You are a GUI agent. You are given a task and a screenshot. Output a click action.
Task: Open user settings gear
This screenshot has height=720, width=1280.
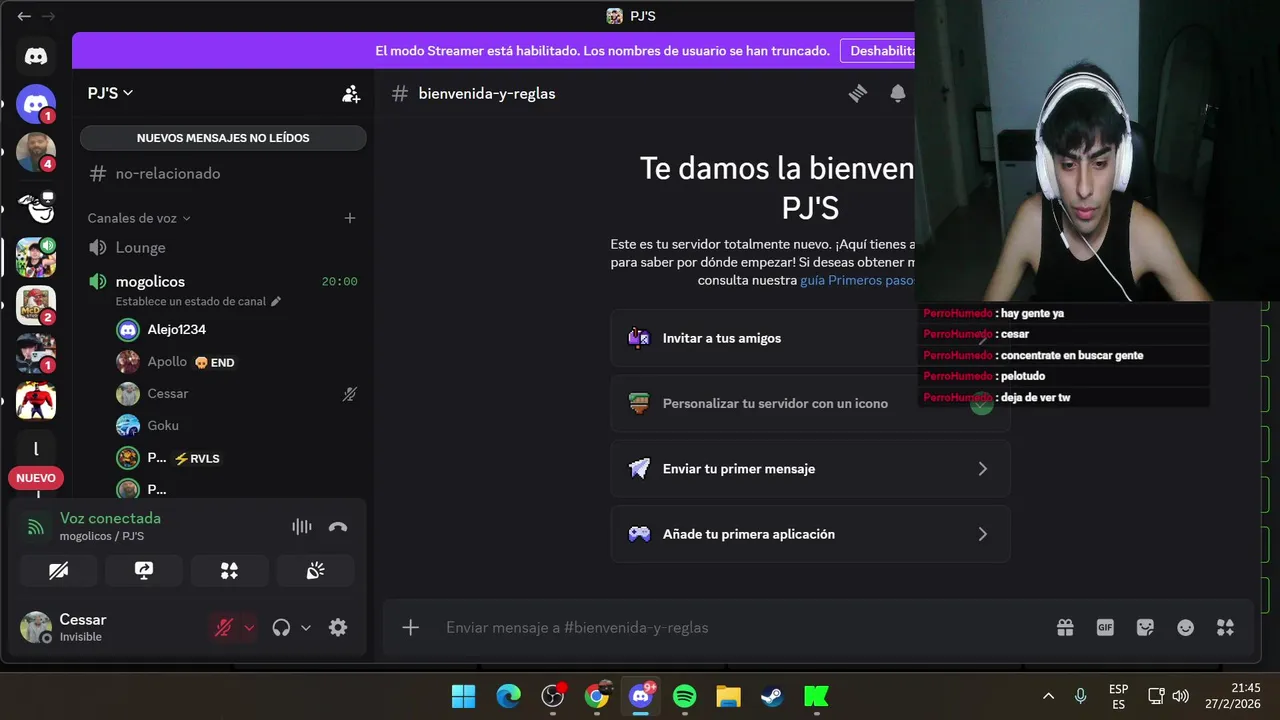point(338,627)
